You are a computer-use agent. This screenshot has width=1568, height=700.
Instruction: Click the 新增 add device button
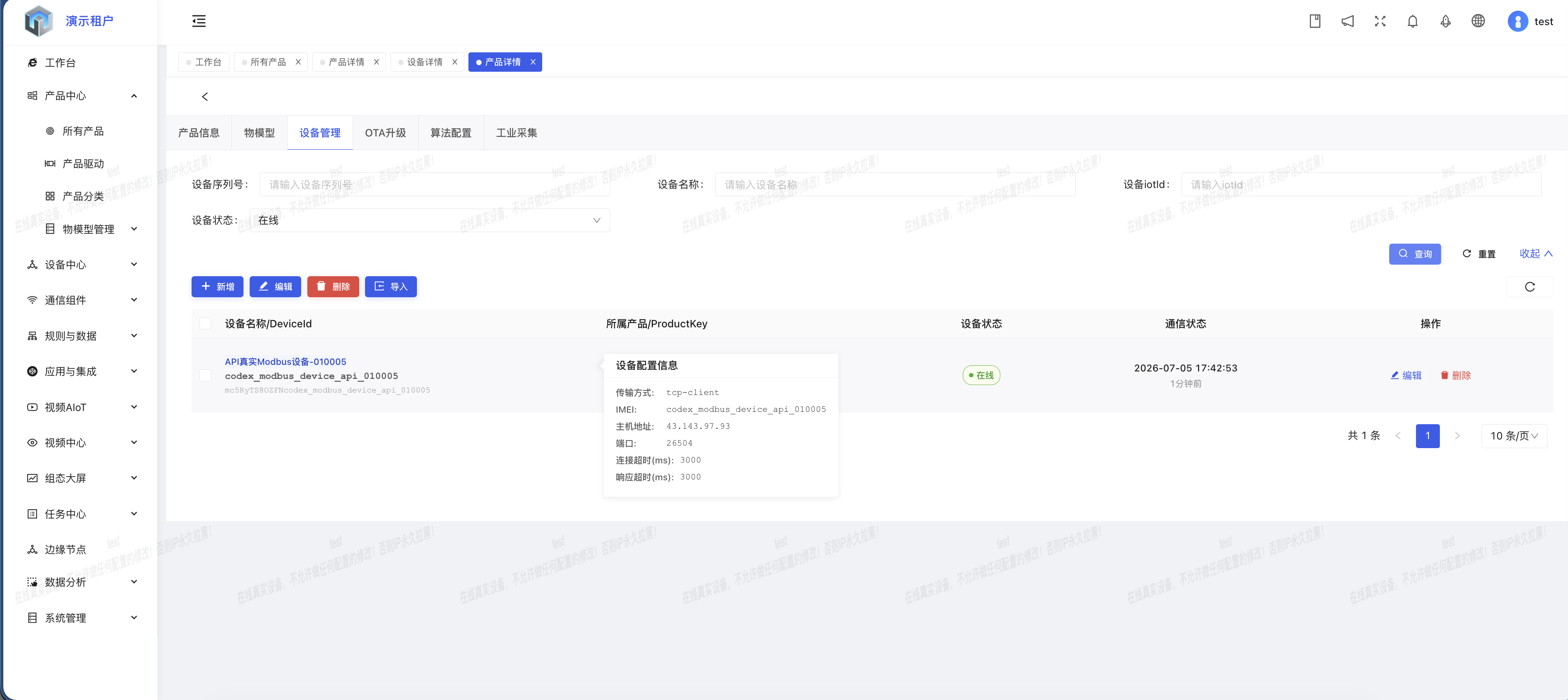[x=217, y=287]
